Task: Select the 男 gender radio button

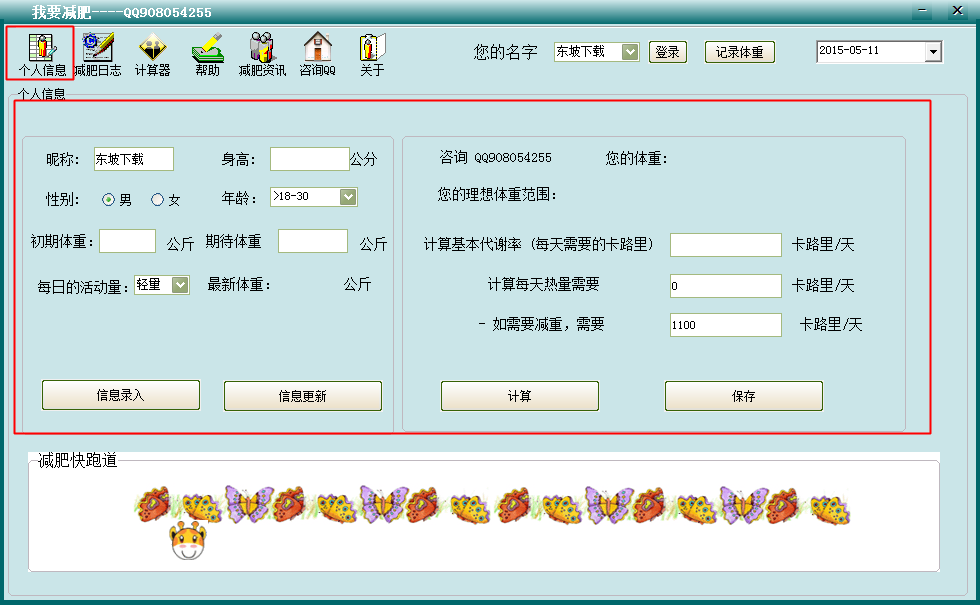Action: click(108, 199)
